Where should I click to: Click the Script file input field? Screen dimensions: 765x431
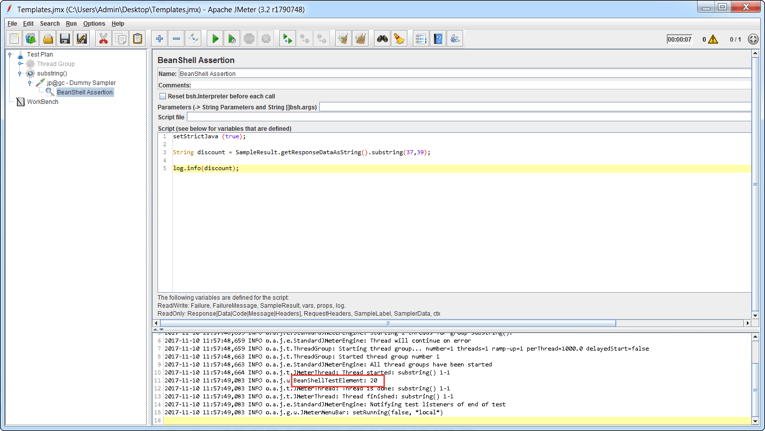pyautogui.click(x=469, y=117)
